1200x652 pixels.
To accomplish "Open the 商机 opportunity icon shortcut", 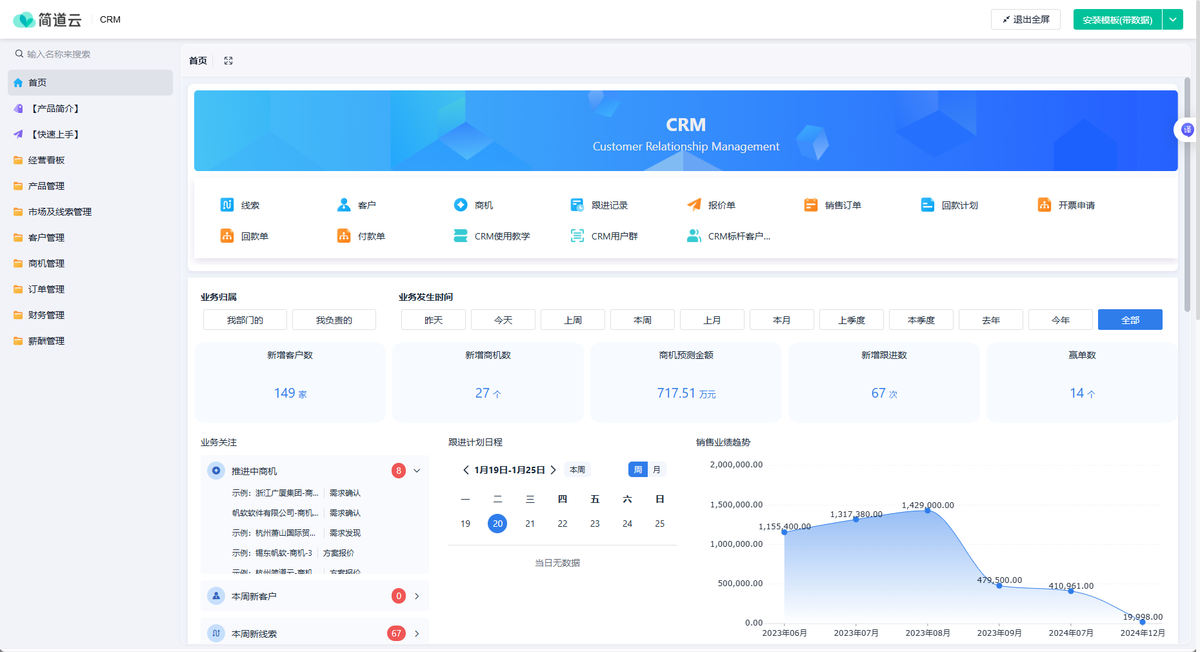I will point(461,205).
